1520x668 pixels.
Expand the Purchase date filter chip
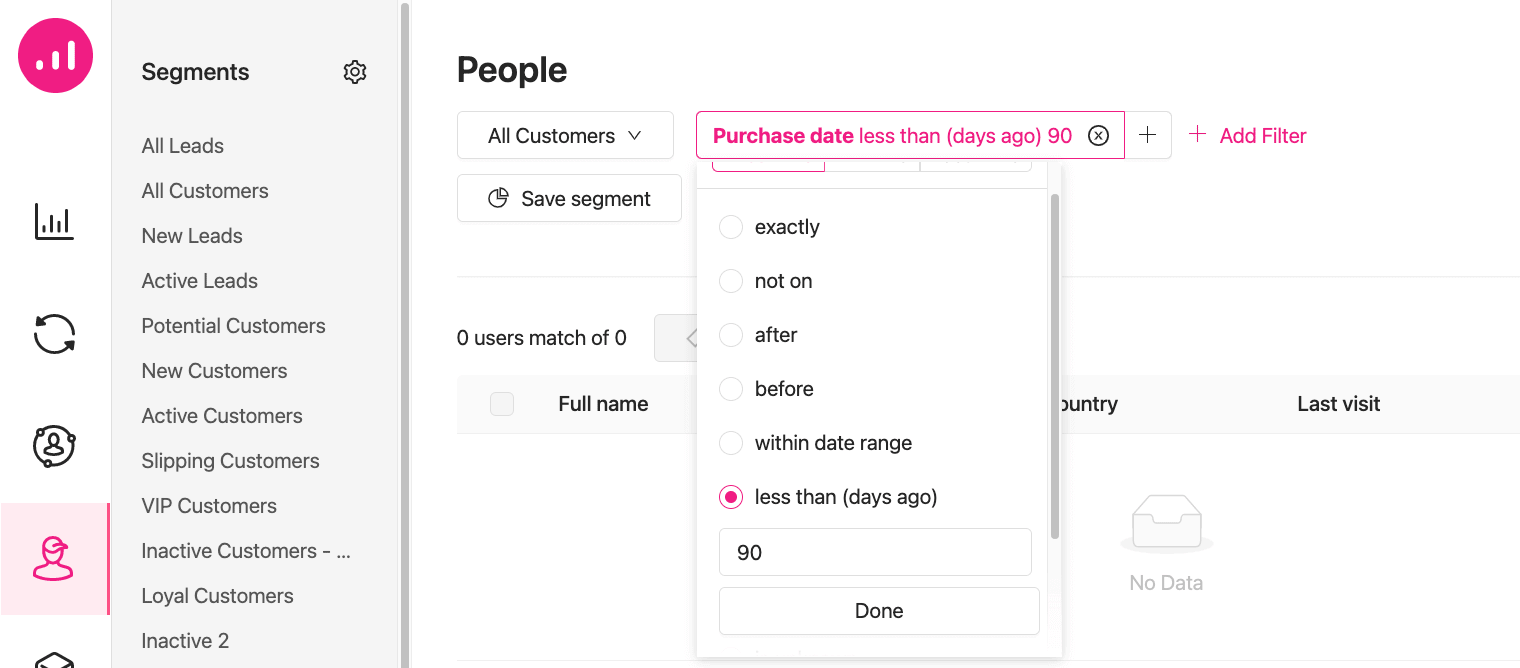pyautogui.click(x=892, y=136)
